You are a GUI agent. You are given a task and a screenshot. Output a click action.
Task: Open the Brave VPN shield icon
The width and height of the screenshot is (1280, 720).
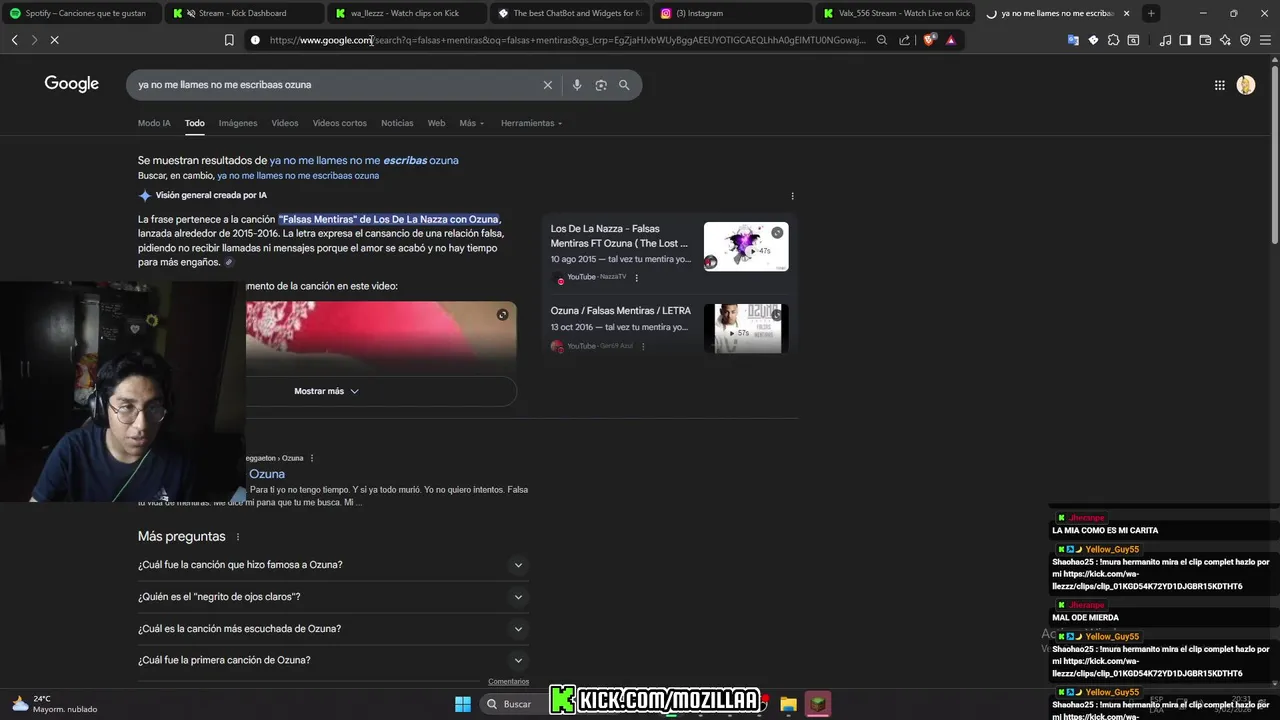[1245, 40]
